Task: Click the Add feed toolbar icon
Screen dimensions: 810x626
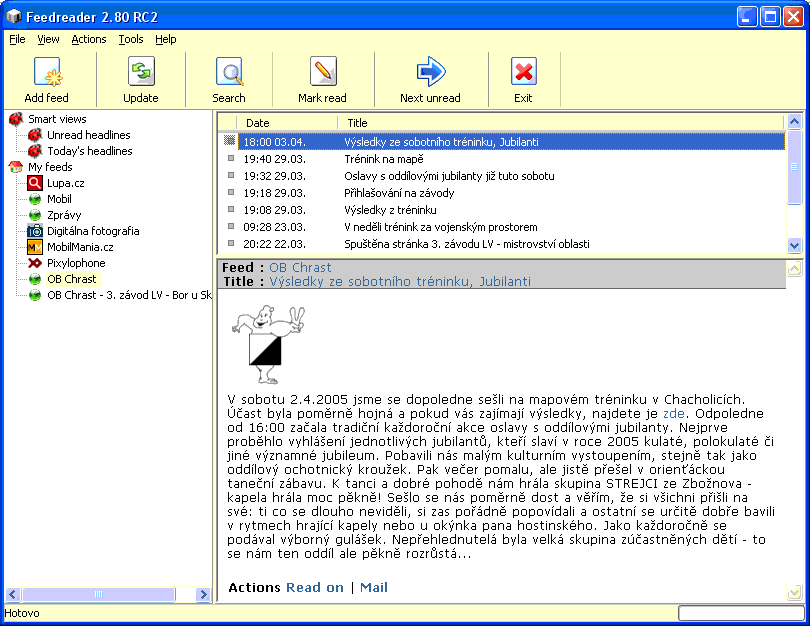Action: tap(47, 72)
